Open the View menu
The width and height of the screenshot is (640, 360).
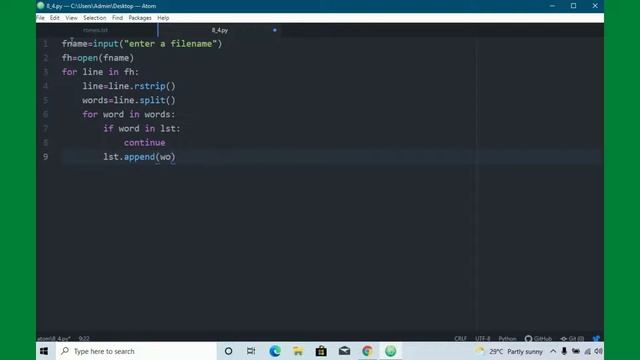click(71, 18)
